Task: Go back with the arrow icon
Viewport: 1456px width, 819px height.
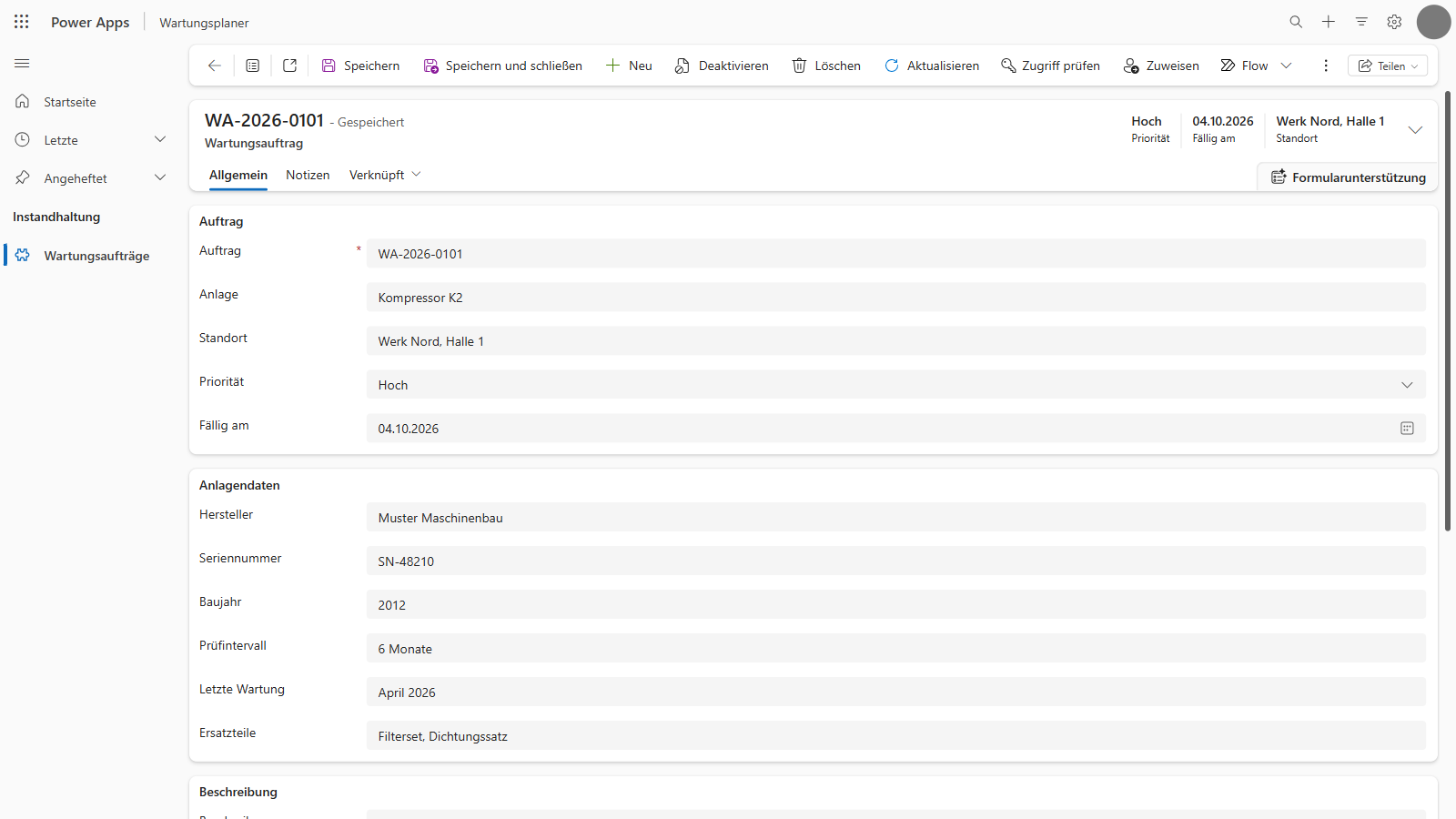Action: tap(215, 66)
